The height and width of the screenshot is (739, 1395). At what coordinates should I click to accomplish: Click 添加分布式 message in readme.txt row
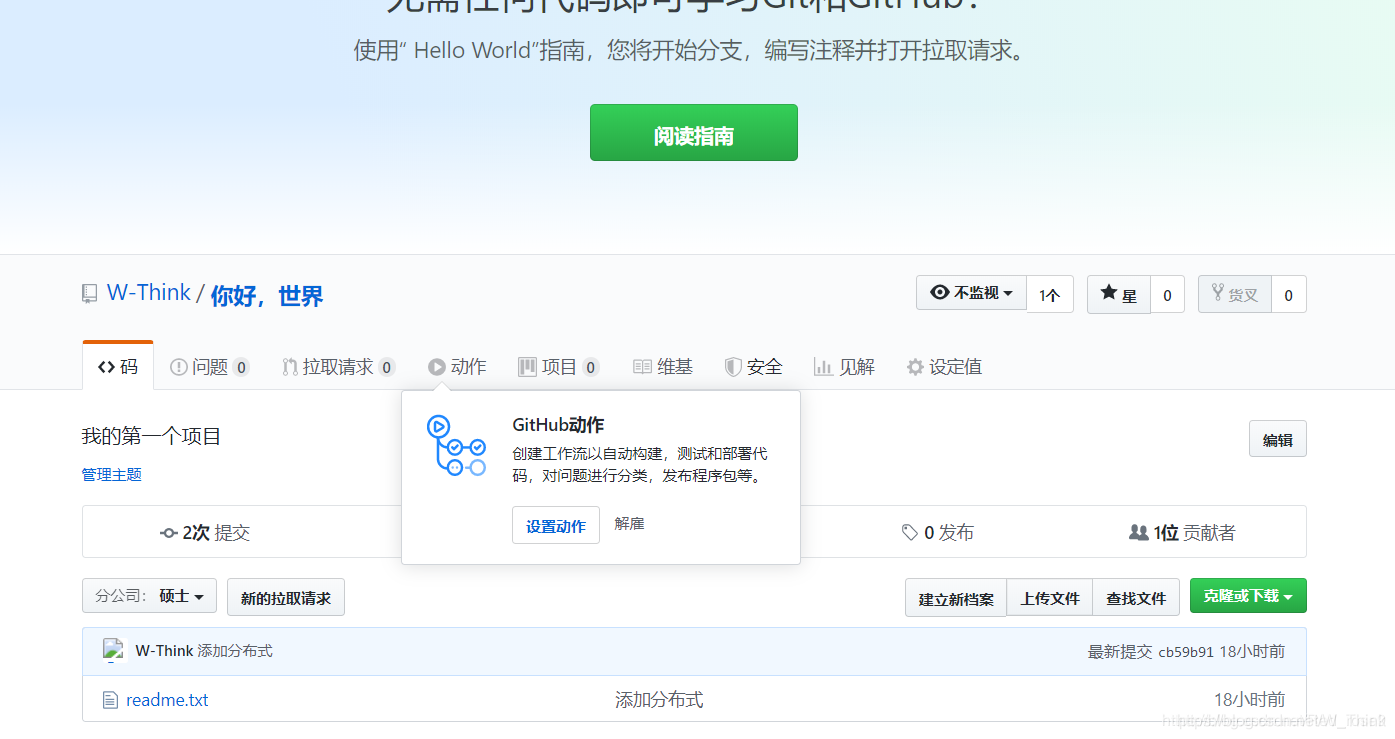(x=659, y=700)
